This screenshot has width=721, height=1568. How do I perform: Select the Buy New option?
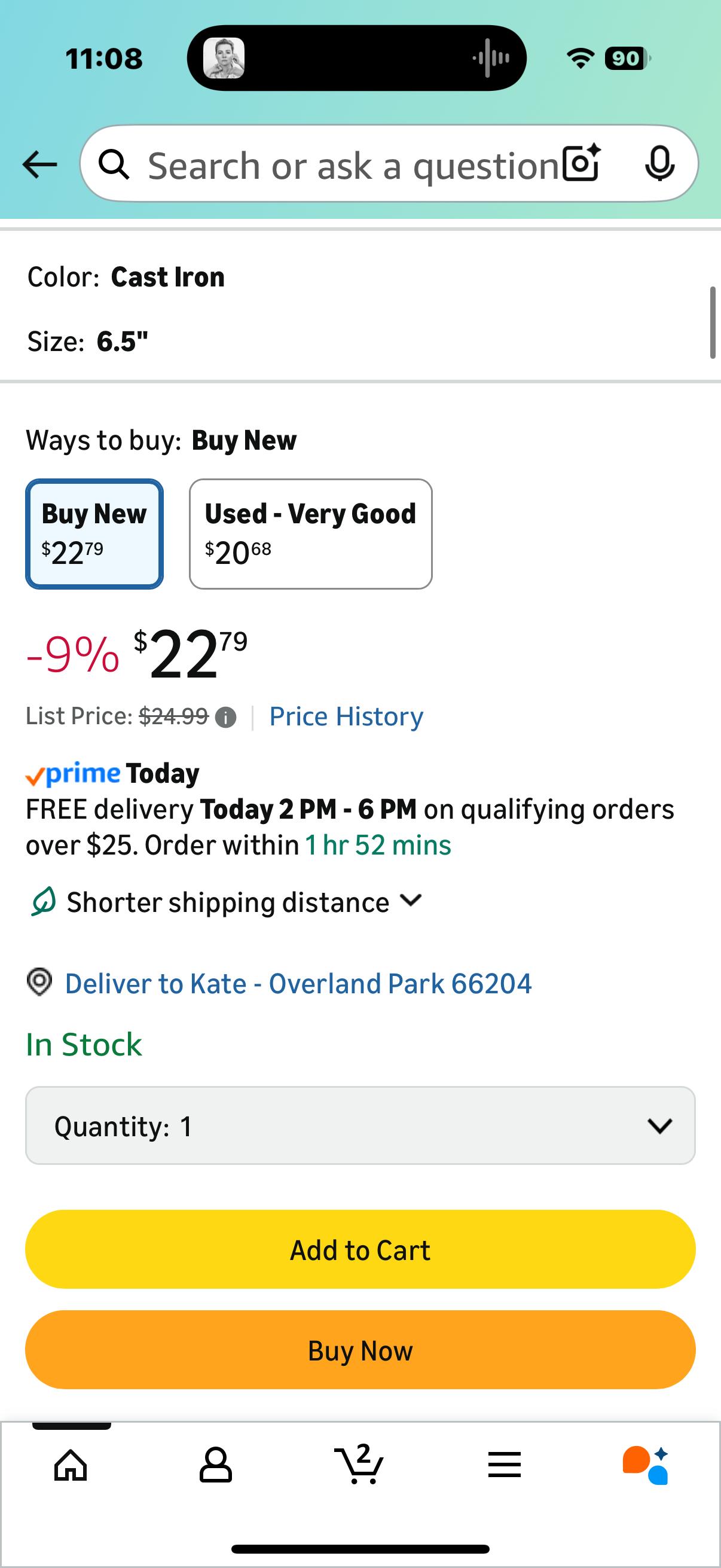coord(94,534)
